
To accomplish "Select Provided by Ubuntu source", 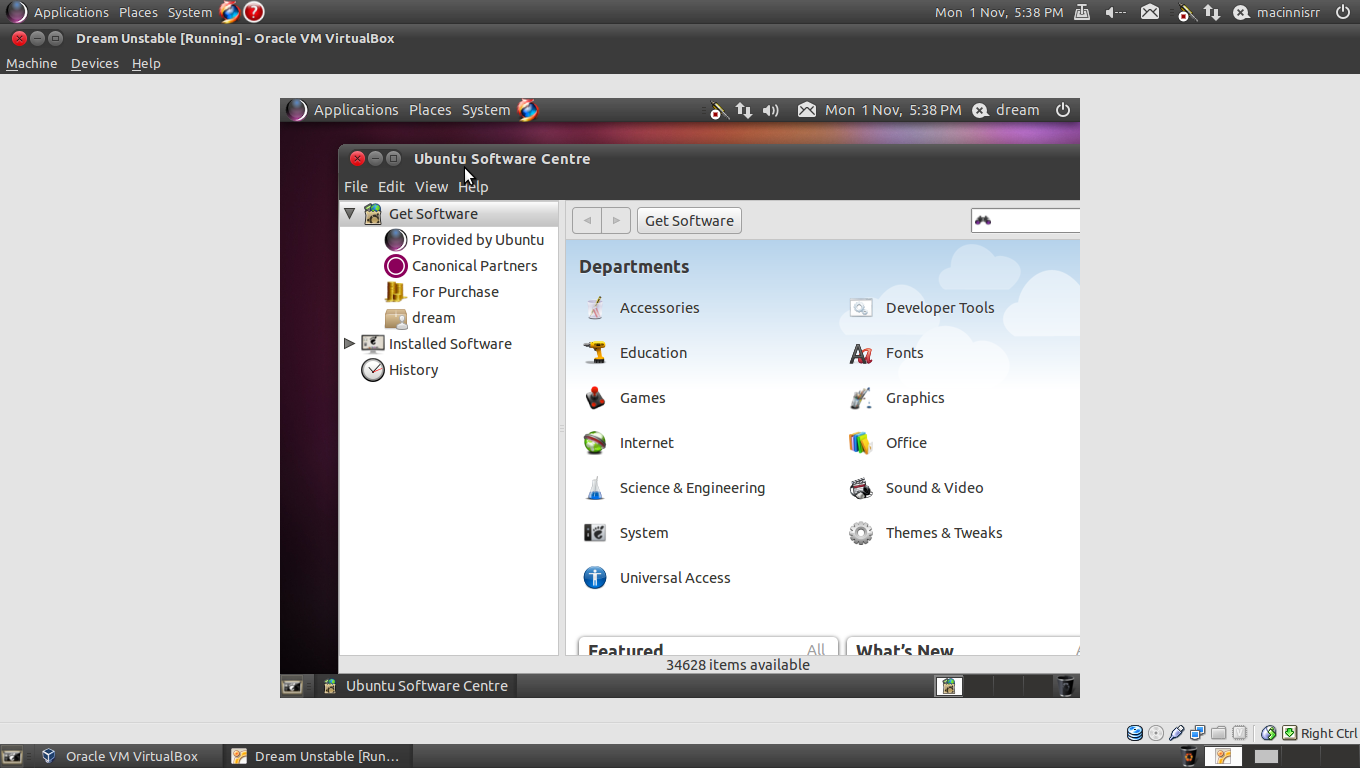I will pos(465,240).
